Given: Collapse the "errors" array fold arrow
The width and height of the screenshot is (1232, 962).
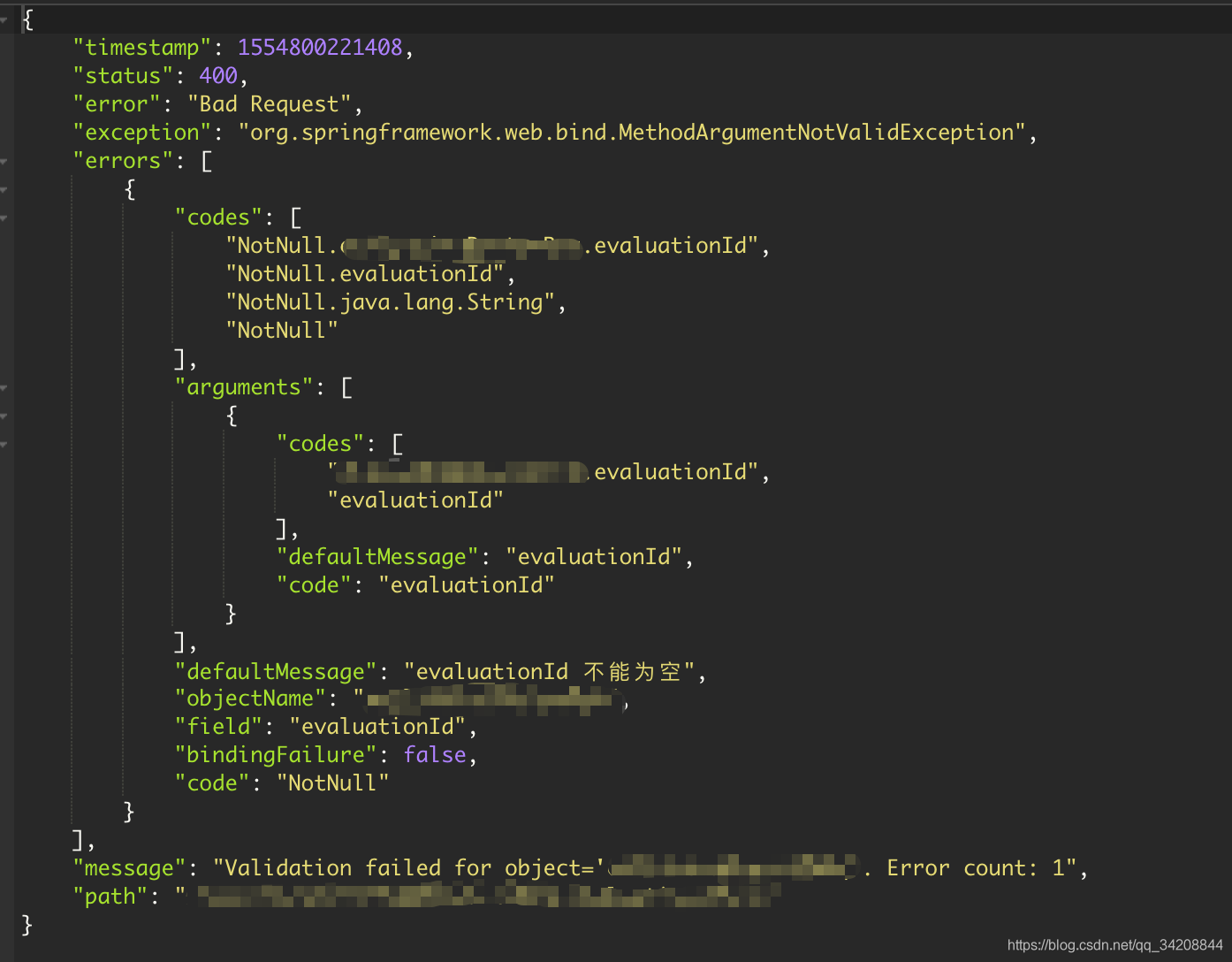Looking at the screenshot, I should coord(4,161).
